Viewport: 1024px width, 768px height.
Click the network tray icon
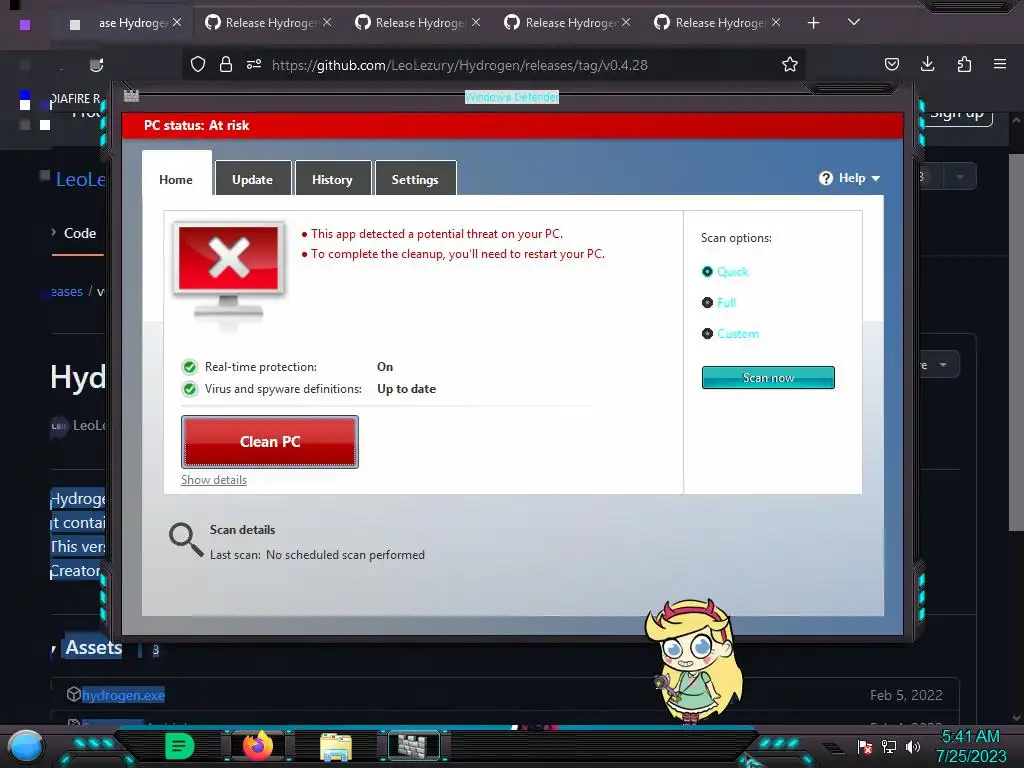pyautogui.click(x=889, y=746)
